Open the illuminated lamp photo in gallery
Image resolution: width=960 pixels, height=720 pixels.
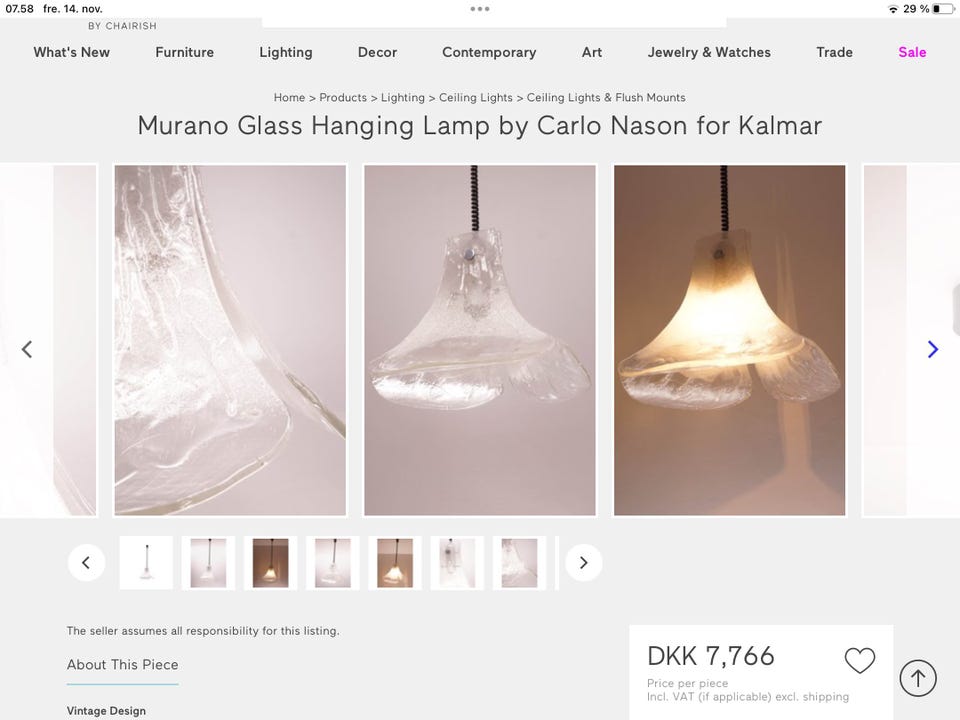(x=729, y=340)
